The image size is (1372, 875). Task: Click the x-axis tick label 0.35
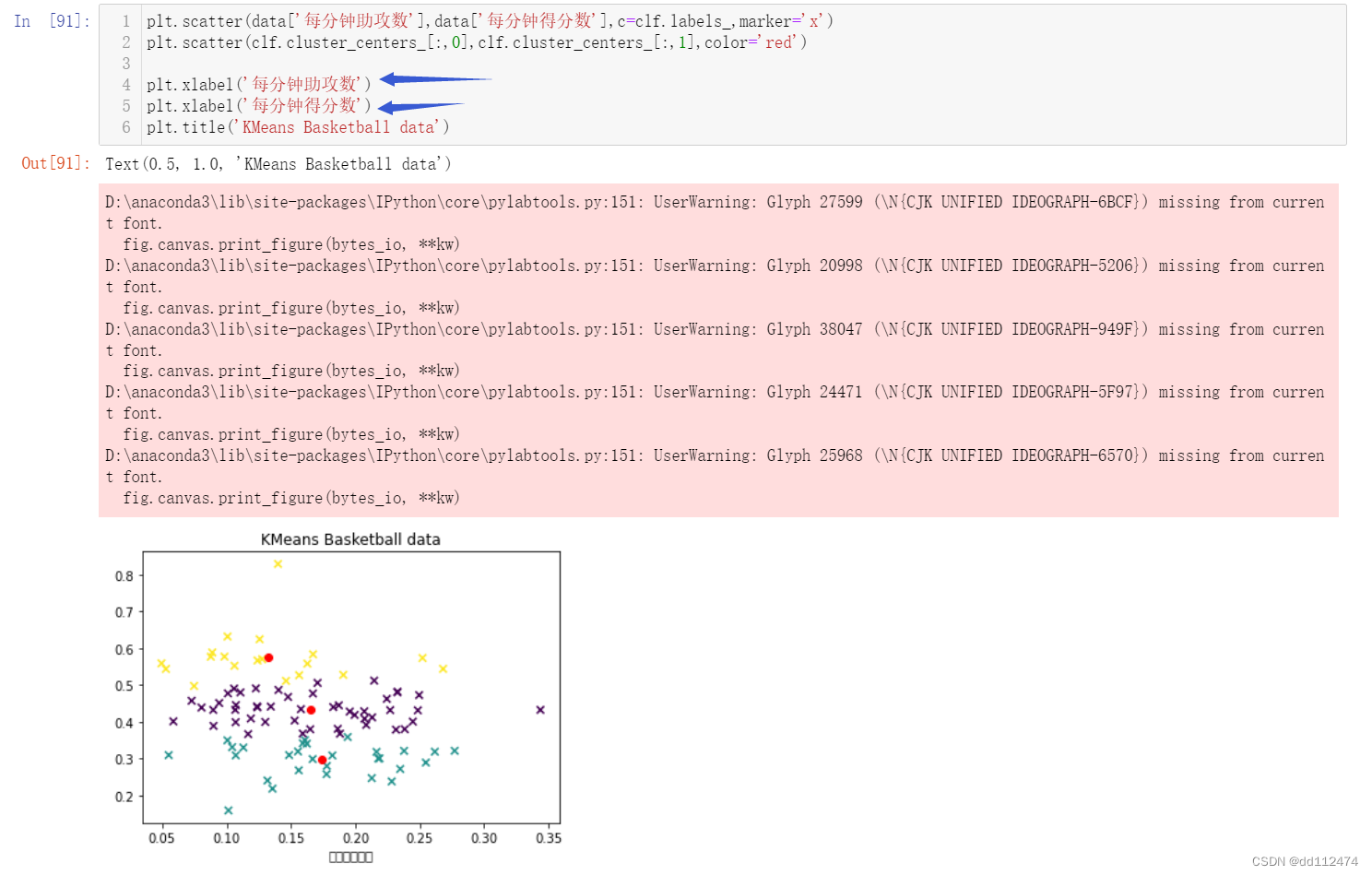[549, 838]
